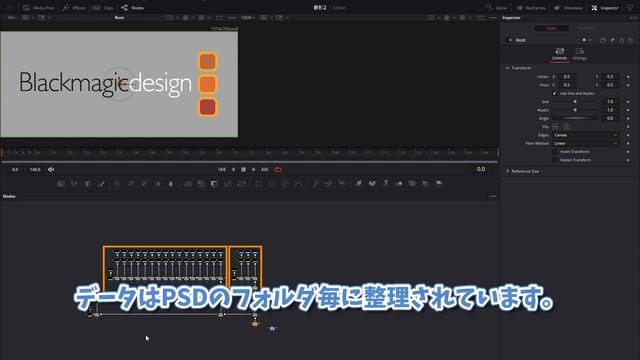Add a Camera 3D node
The height and width of the screenshot is (360, 640).
click(412, 184)
